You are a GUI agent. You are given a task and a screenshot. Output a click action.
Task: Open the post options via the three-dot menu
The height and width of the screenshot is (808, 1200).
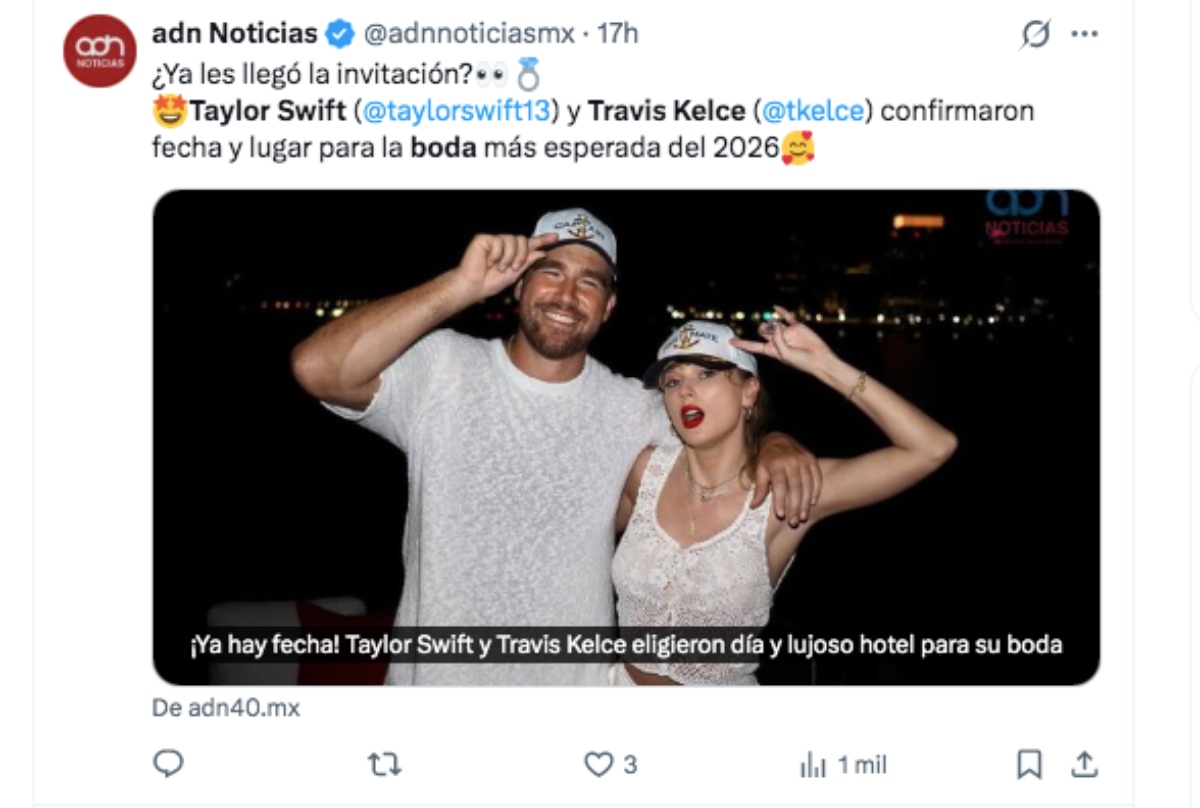[x=1084, y=31]
